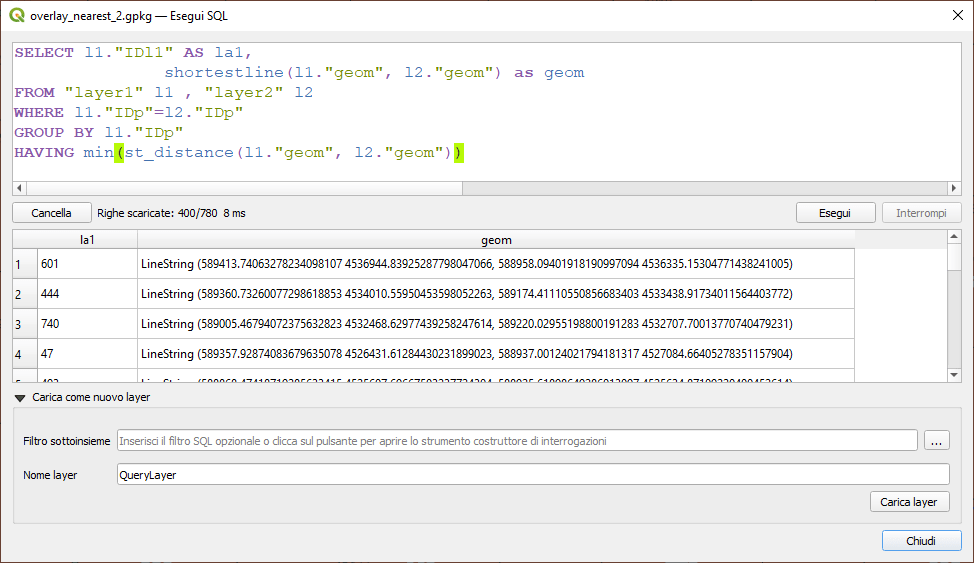
Task: Run the query with Esegui
Action: pyautogui.click(x=835, y=213)
